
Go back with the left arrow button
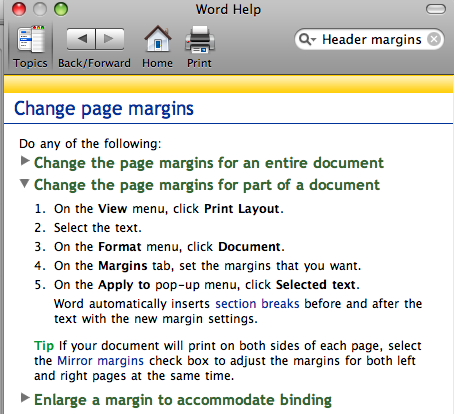pos(81,39)
